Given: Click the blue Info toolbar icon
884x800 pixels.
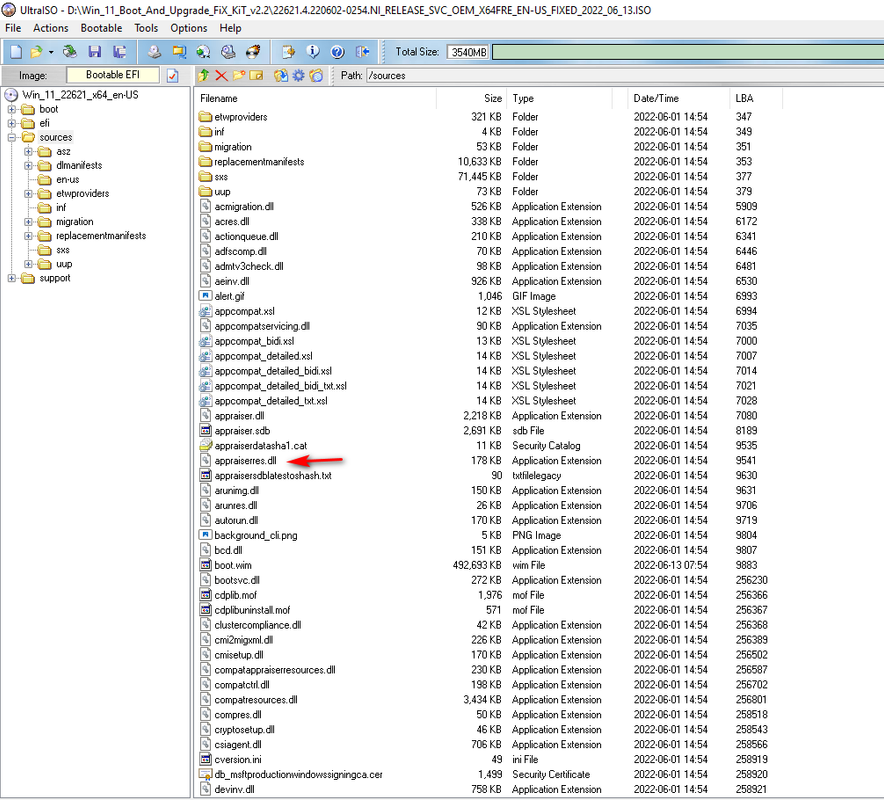Looking at the screenshot, I should (312, 52).
